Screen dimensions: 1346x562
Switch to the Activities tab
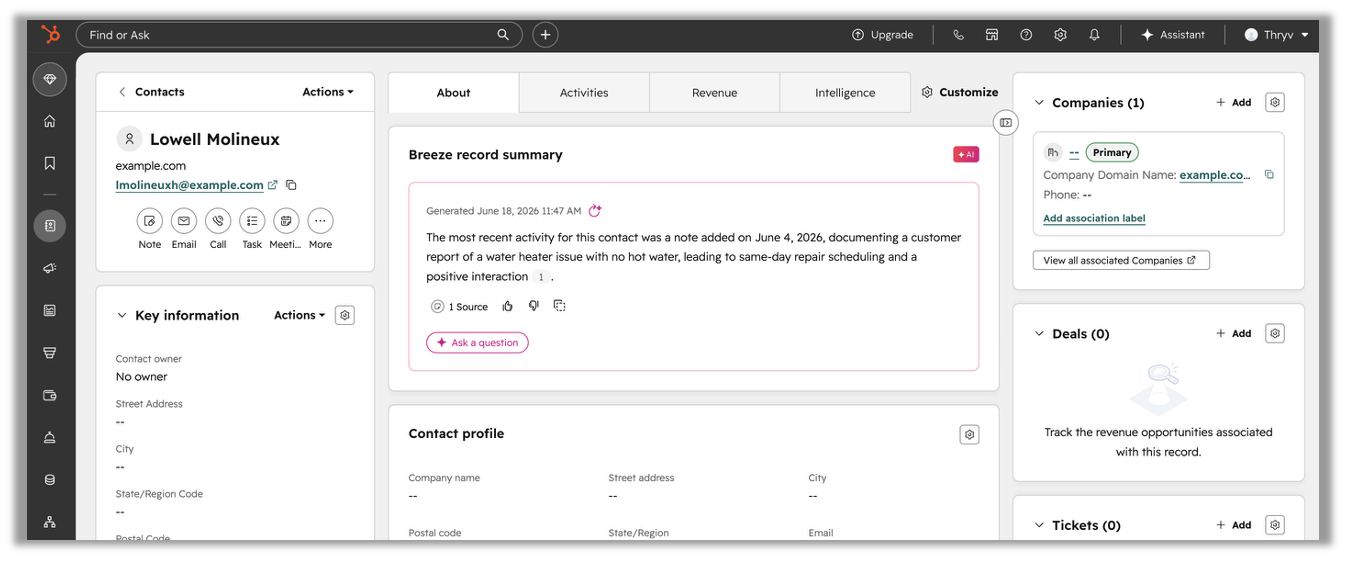tap(584, 93)
